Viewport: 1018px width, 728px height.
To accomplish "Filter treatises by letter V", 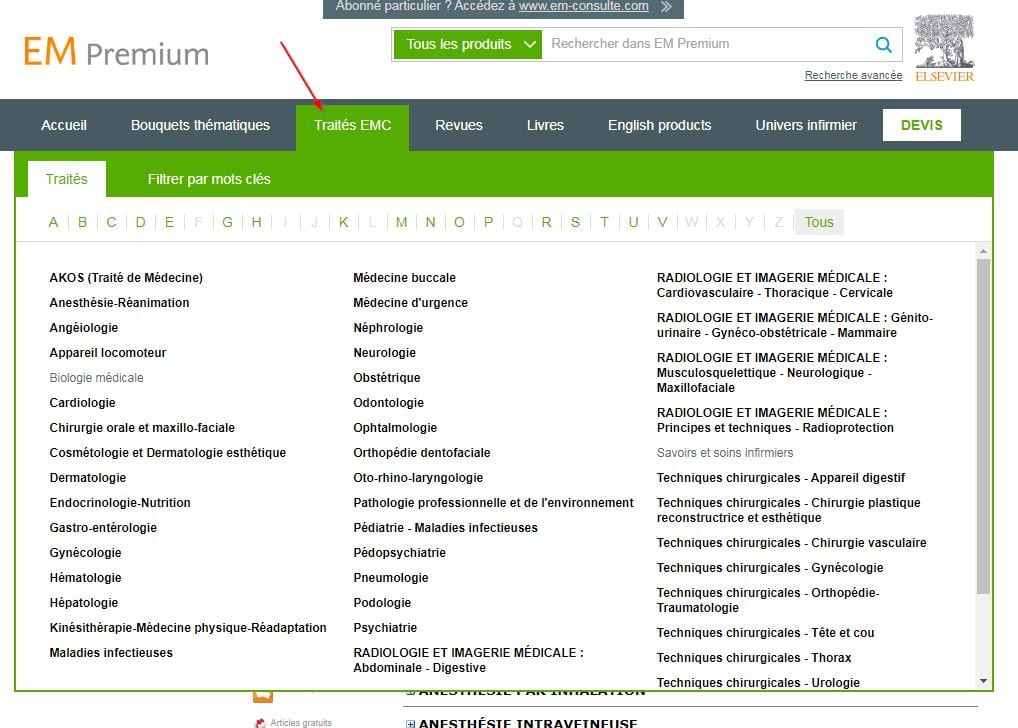I will (662, 222).
